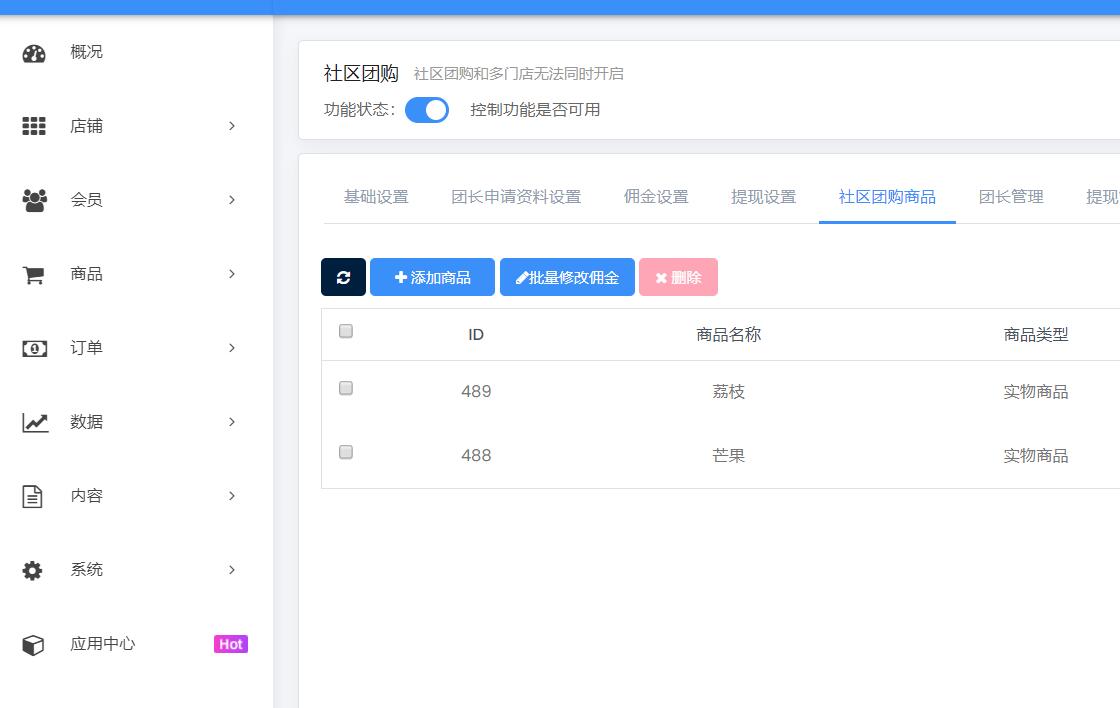The image size is (1120, 708).
Task: Click the ID cell 488
Action: coord(476,456)
